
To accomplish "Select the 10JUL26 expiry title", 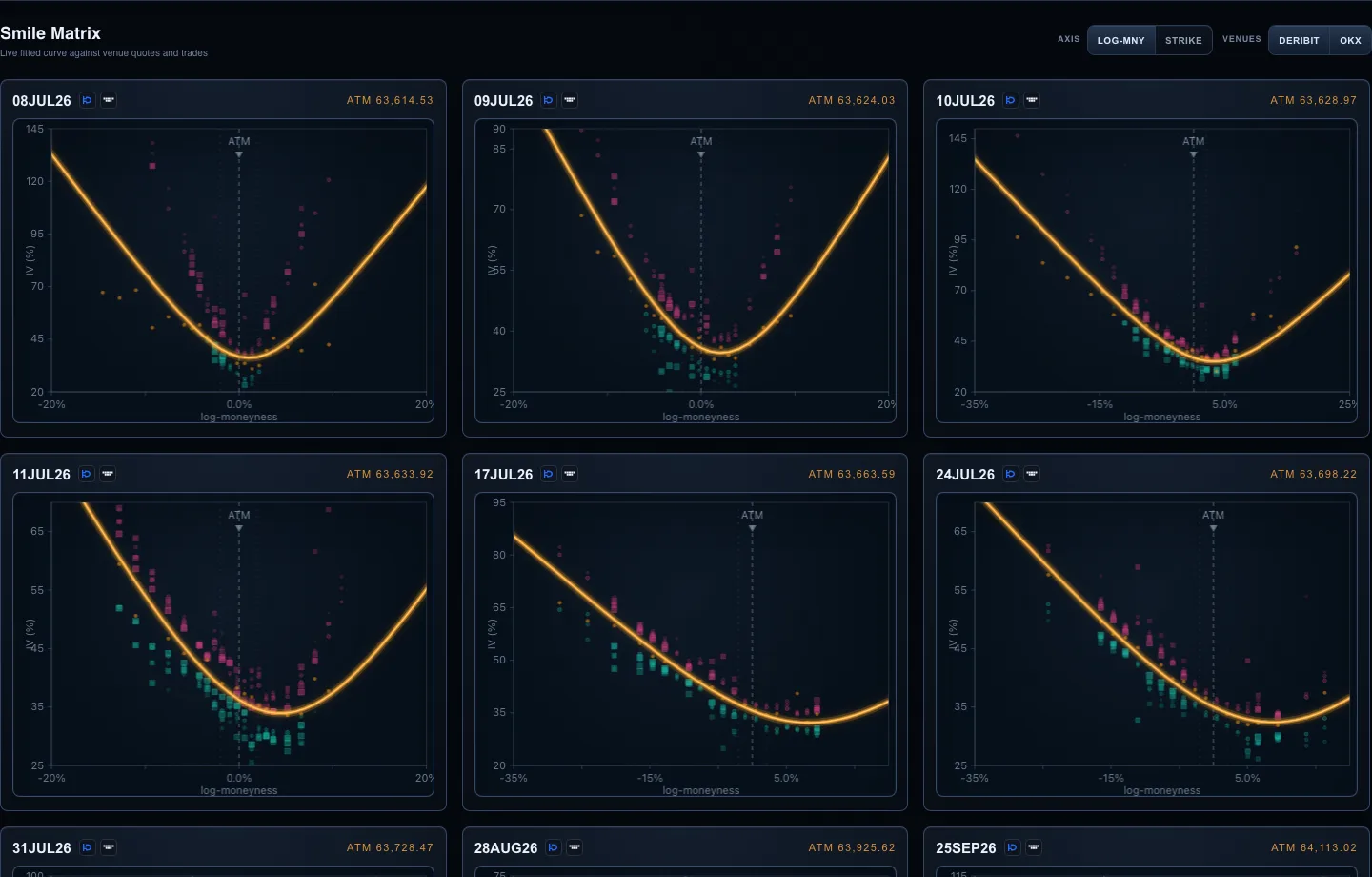I will 965,100.
